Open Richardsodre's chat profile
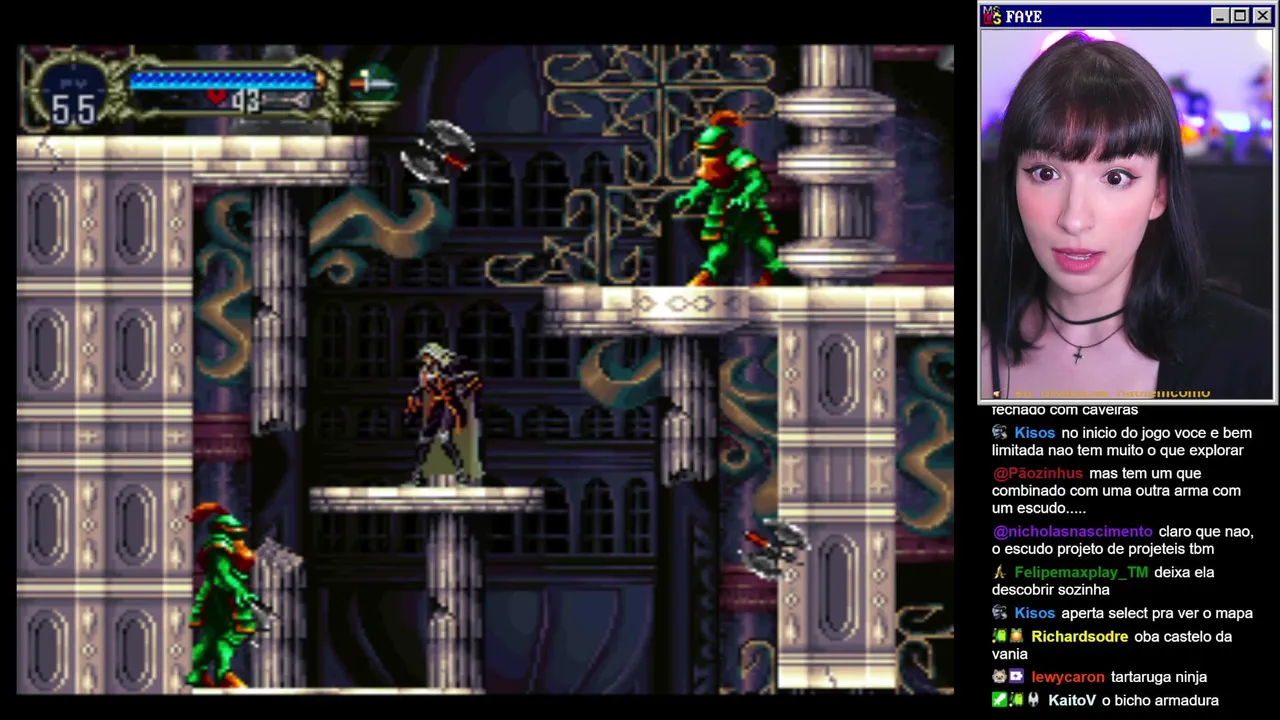The image size is (1280, 720). (x=1080, y=636)
